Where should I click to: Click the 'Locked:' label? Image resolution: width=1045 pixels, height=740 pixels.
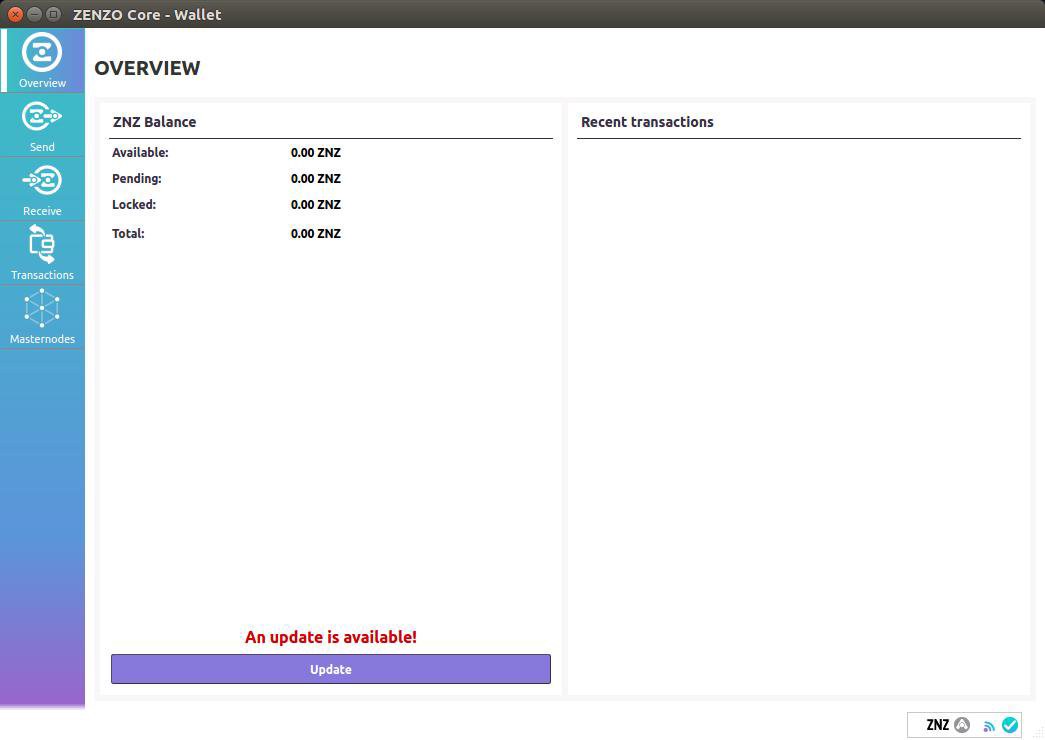coord(134,205)
